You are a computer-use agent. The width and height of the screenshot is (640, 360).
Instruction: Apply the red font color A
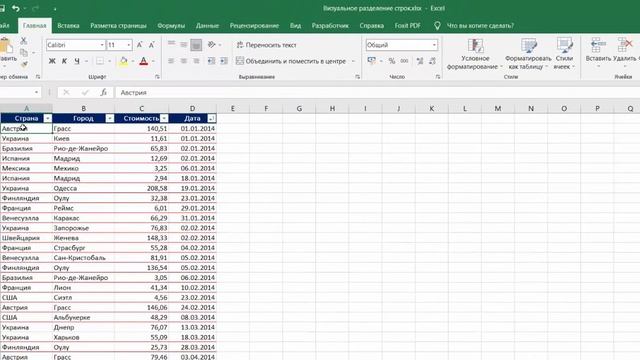click(x=143, y=61)
